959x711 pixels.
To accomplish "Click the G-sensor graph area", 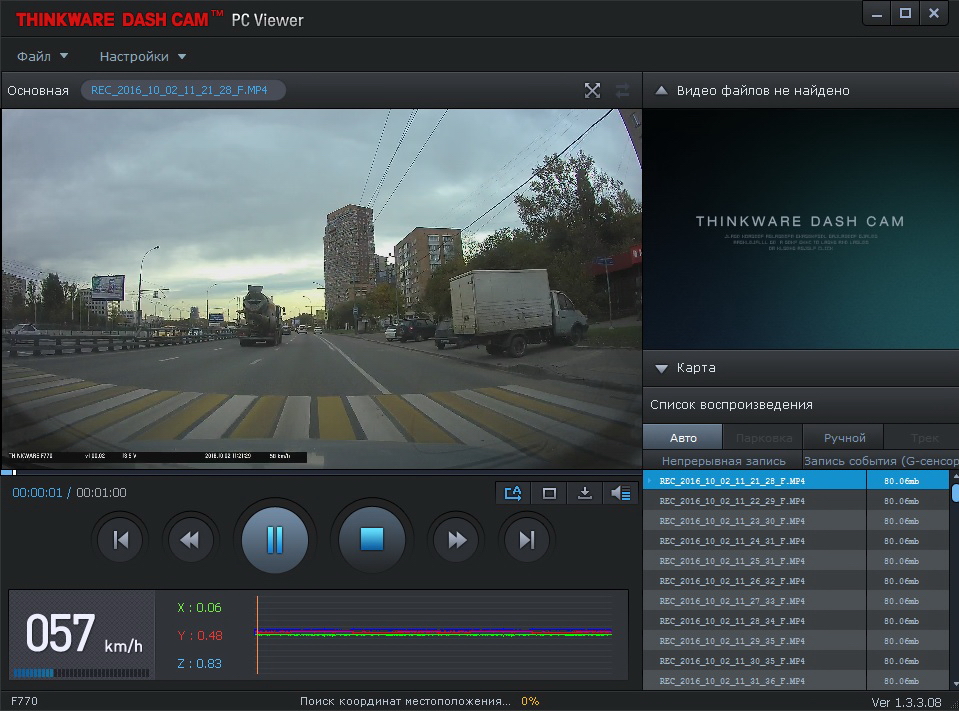I will 434,634.
